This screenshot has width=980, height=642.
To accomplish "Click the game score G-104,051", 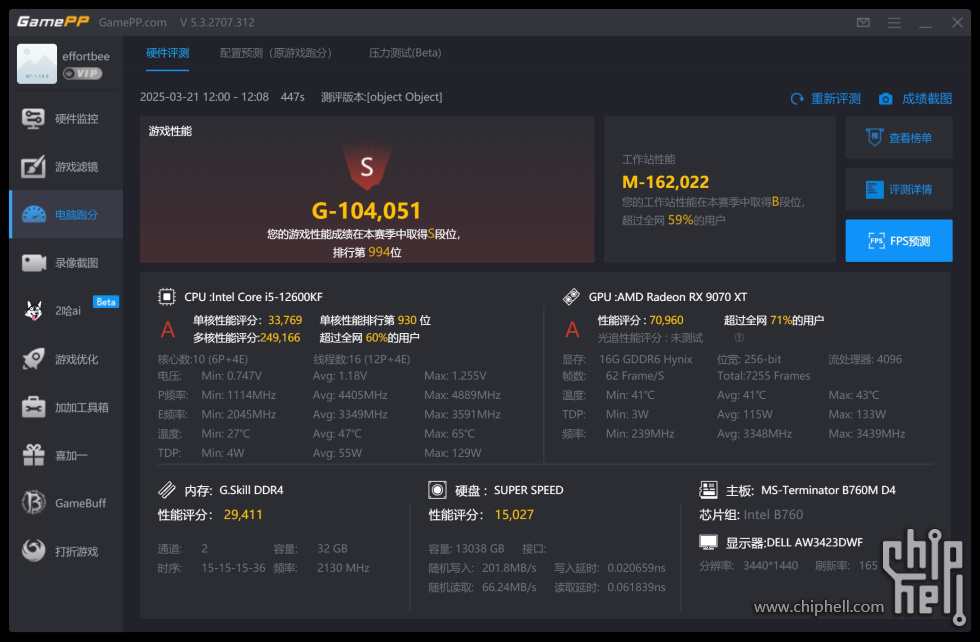I will (x=366, y=211).
